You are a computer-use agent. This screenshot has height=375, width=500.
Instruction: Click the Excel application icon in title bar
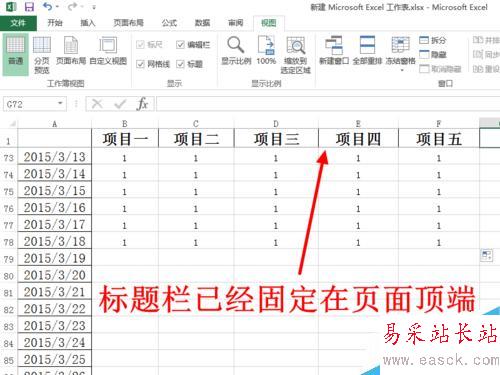click(x=11, y=7)
